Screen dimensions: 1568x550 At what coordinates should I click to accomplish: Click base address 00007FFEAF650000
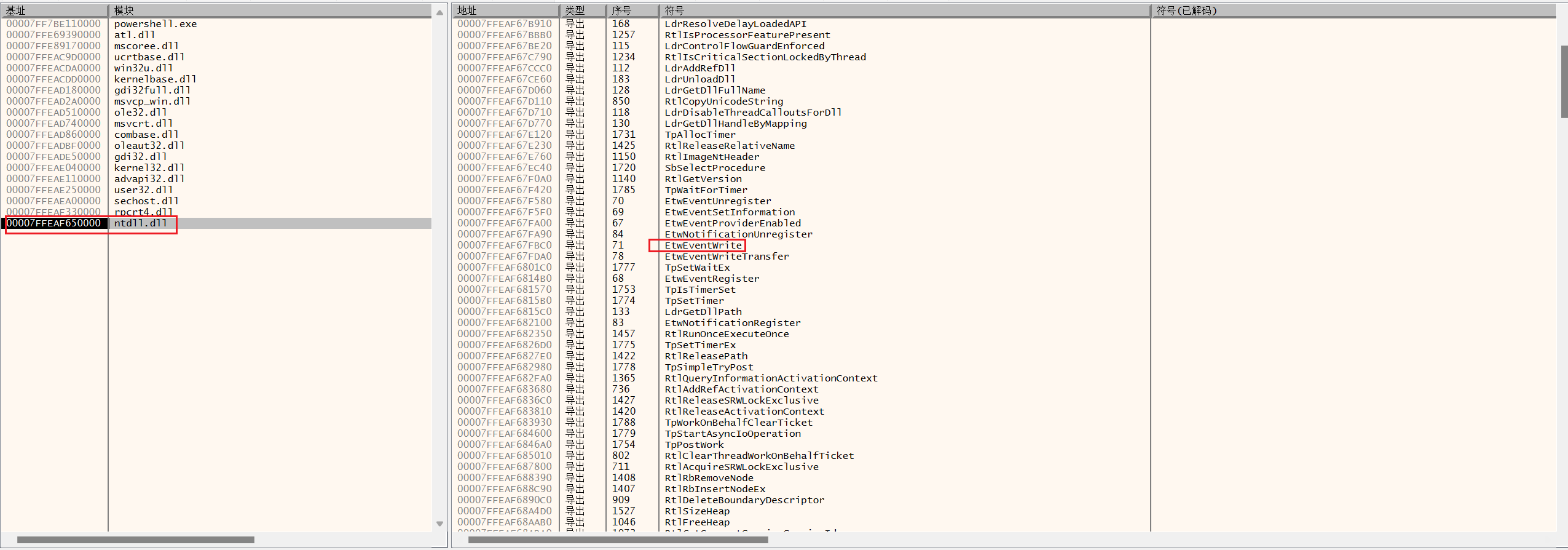coord(54,223)
